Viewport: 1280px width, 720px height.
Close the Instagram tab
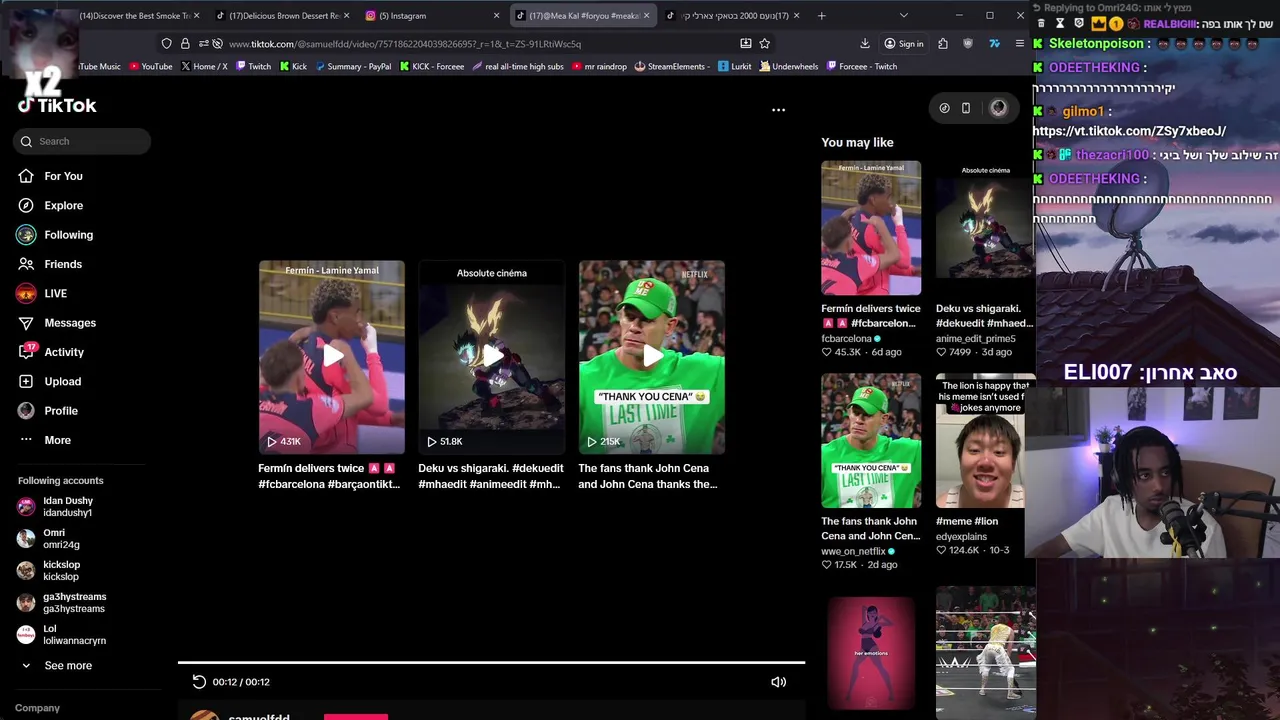tap(496, 16)
